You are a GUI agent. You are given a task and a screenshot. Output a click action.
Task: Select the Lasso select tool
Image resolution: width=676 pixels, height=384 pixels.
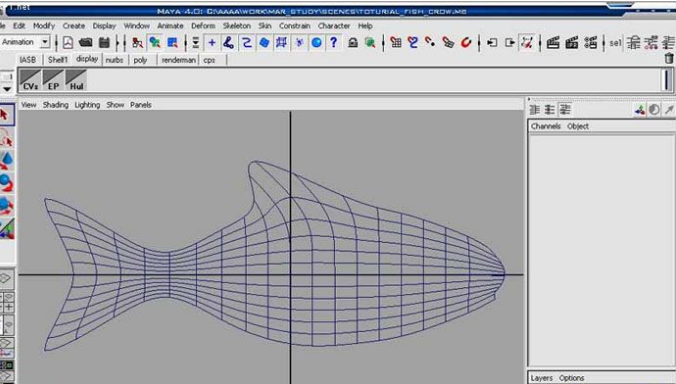[6, 138]
